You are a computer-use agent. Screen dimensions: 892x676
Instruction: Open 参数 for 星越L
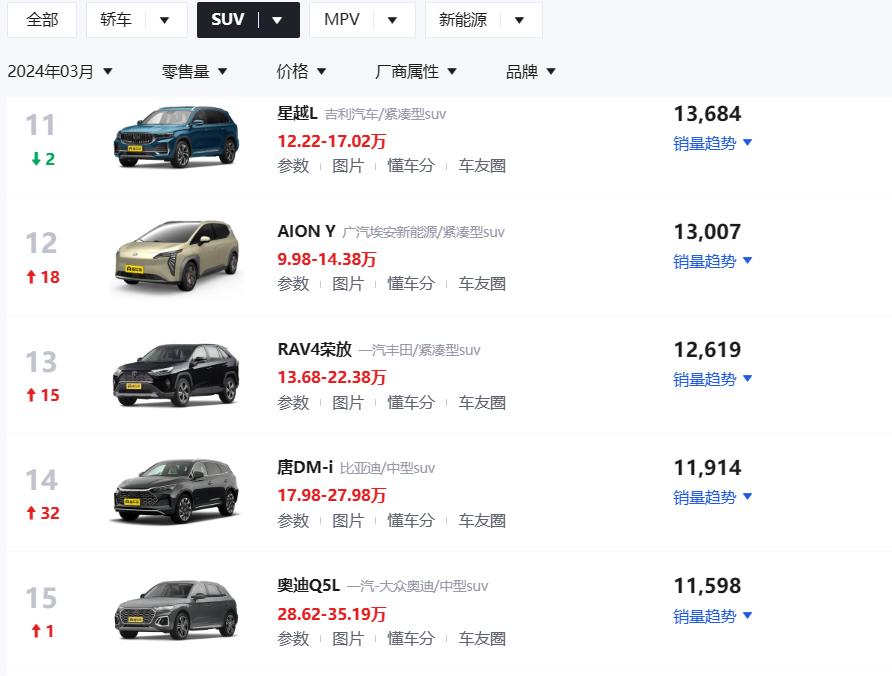point(294,166)
